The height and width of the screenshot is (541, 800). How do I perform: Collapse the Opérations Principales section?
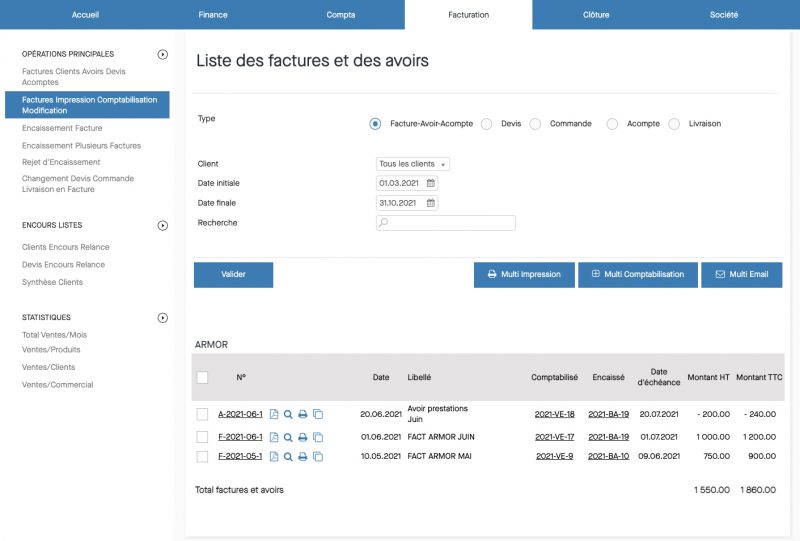[163, 54]
